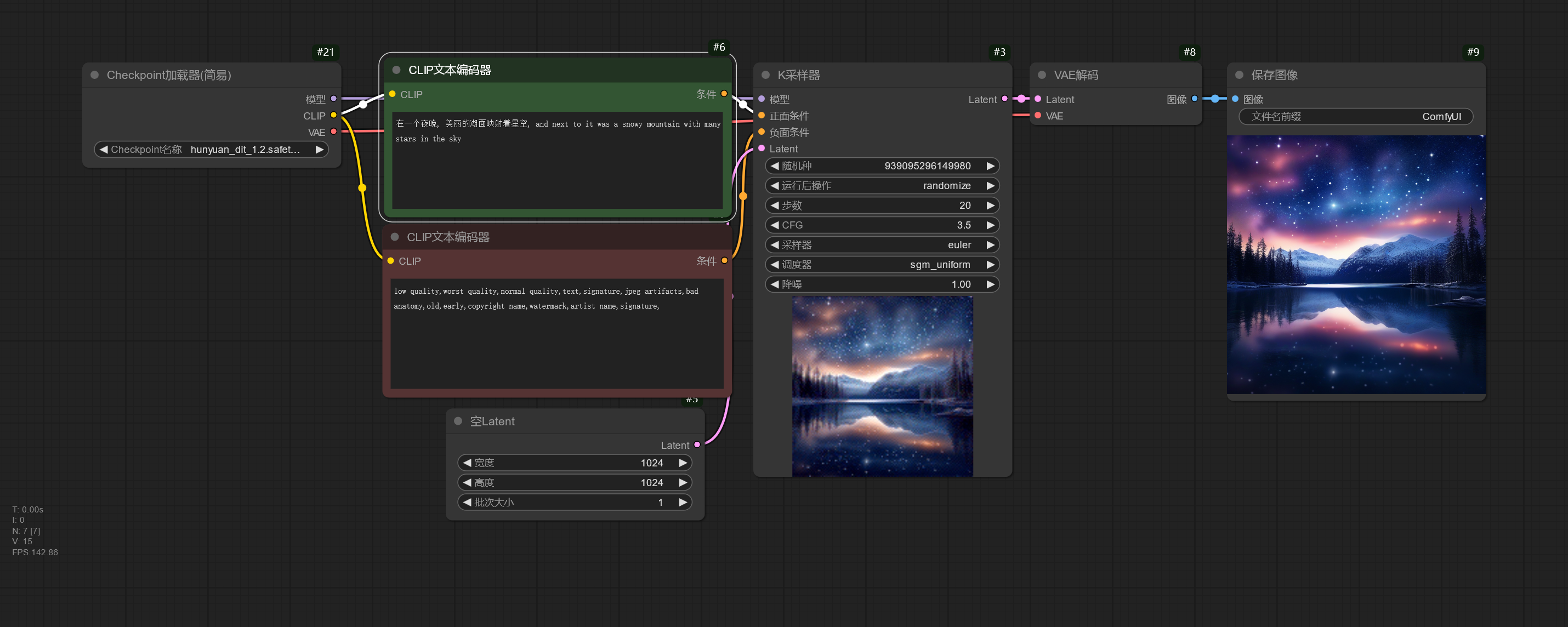The width and height of the screenshot is (1568, 627).
Task: Collapse the VAE解码 node via its dot
Action: coord(1042,75)
